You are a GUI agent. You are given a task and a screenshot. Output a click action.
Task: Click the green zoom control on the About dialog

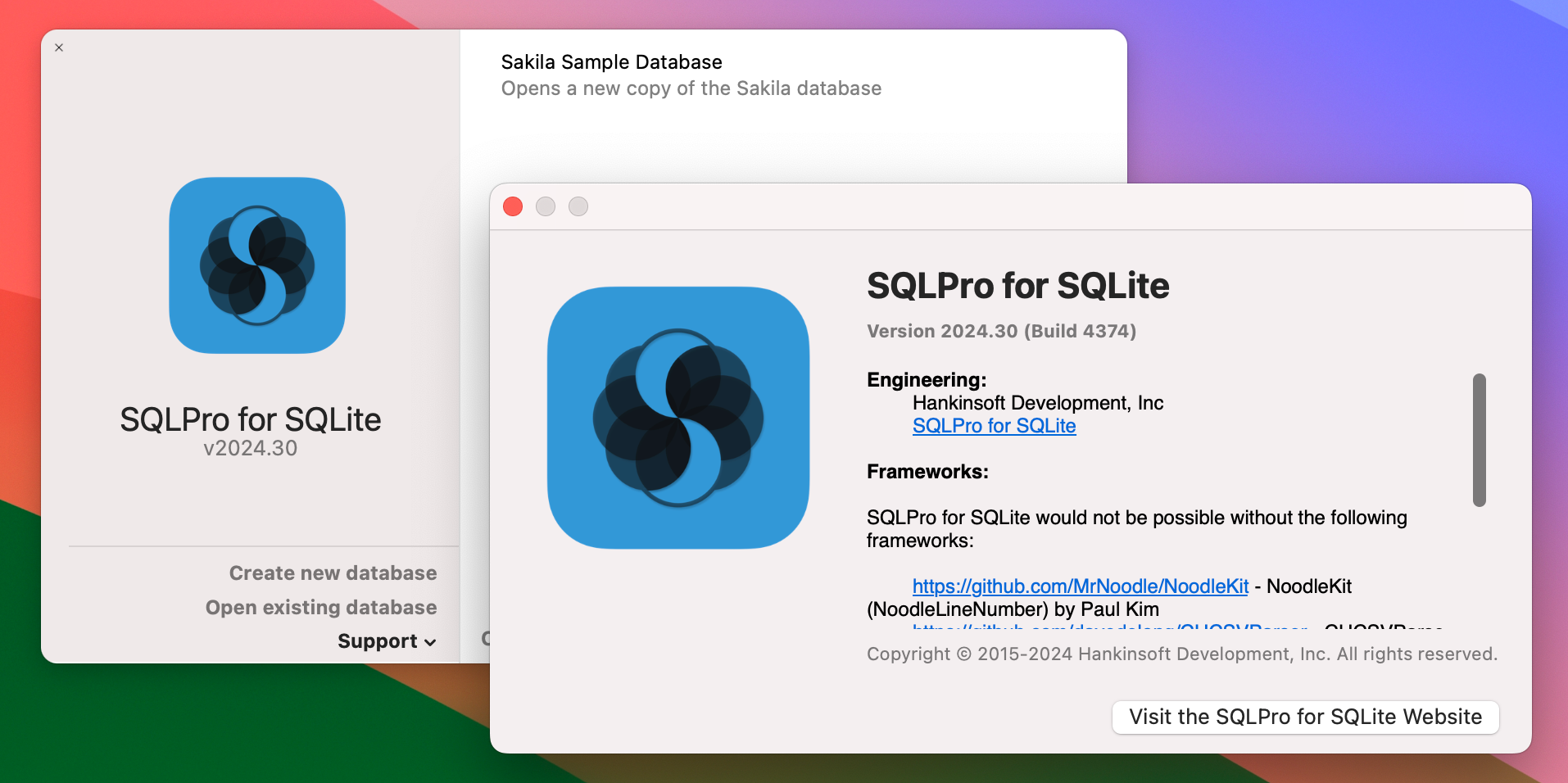(578, 206)
